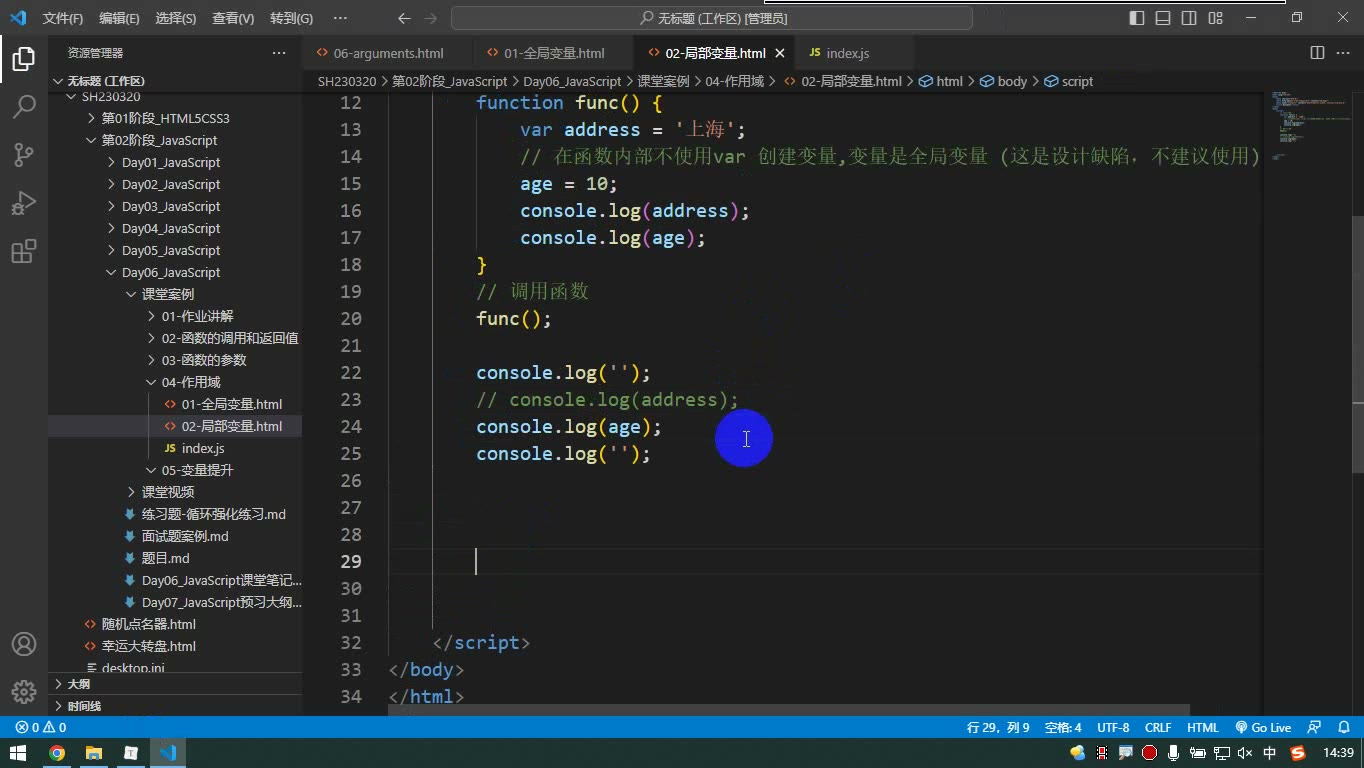This screenshot has width=1364, height=768.
Task: Change the CRLF end-of-line sequence
Action: [1158, 728]
